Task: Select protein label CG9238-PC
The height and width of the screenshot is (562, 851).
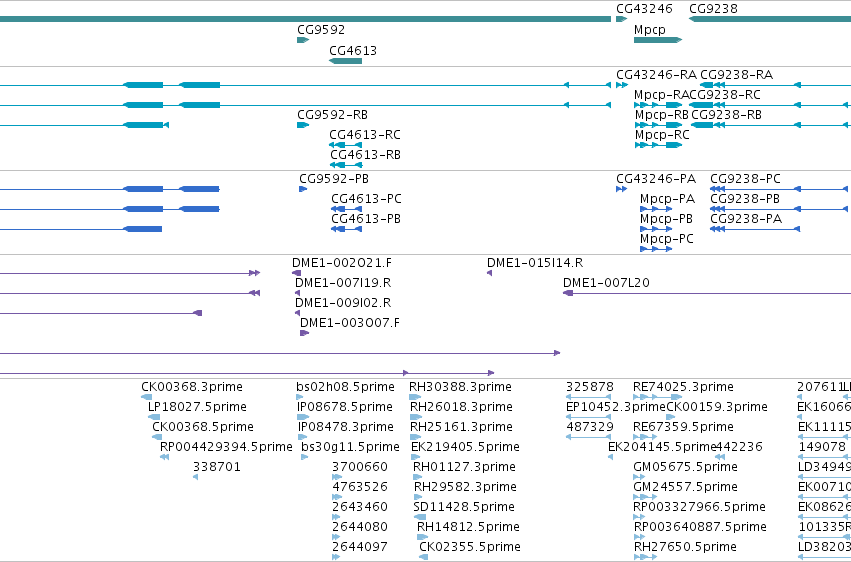Action: pos(745,179)
